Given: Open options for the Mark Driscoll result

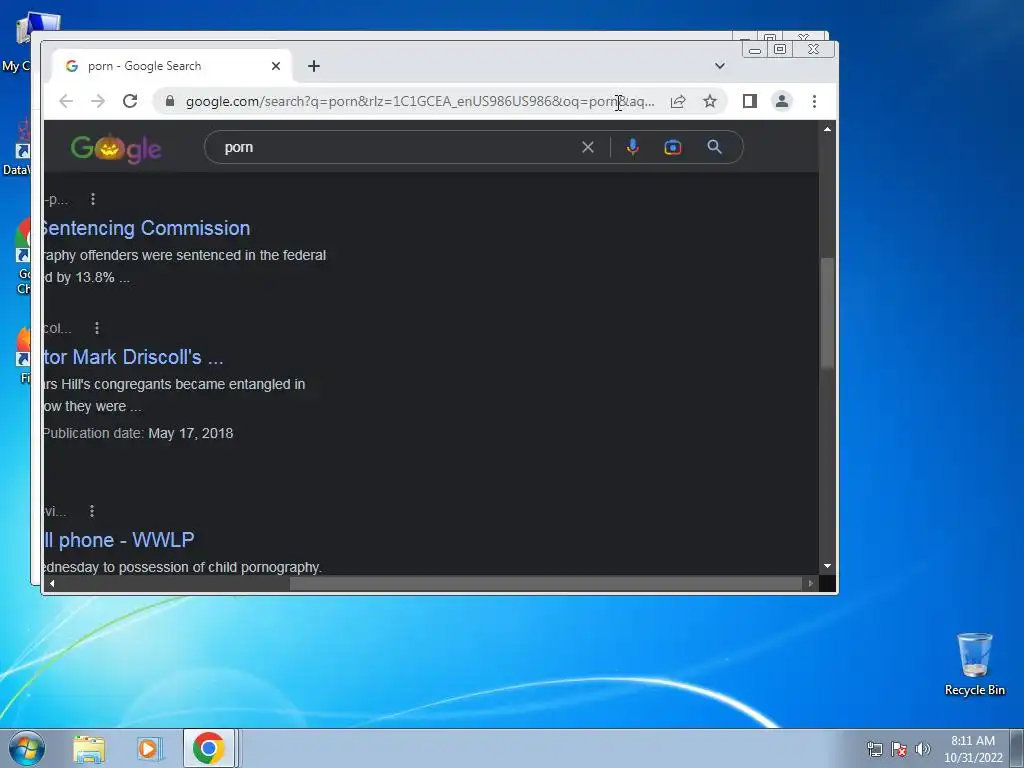Looking at the screenshot, I should point(97,328).
